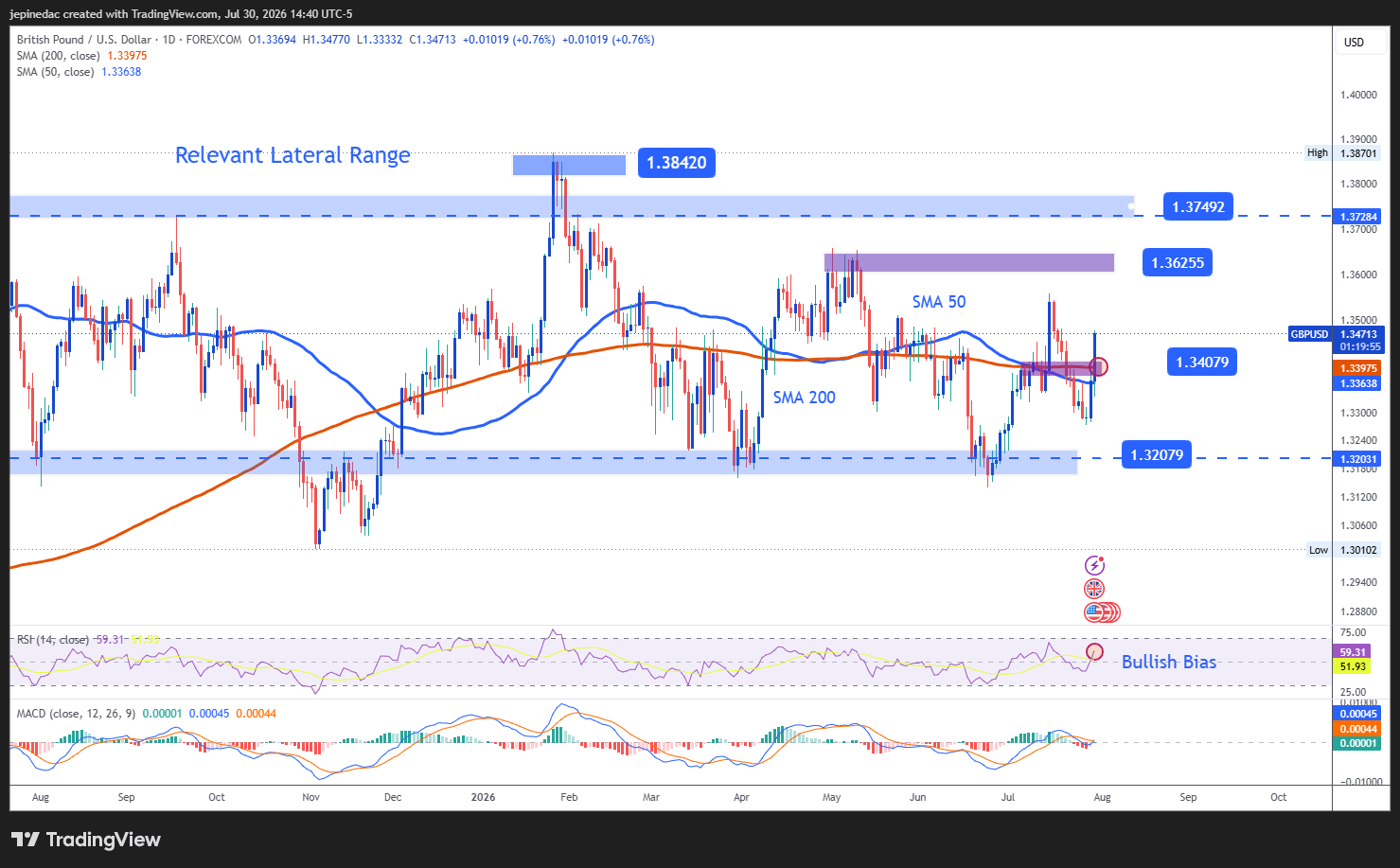
Task: Select the purple resistance zone near 1.36255
Action: 969,262
